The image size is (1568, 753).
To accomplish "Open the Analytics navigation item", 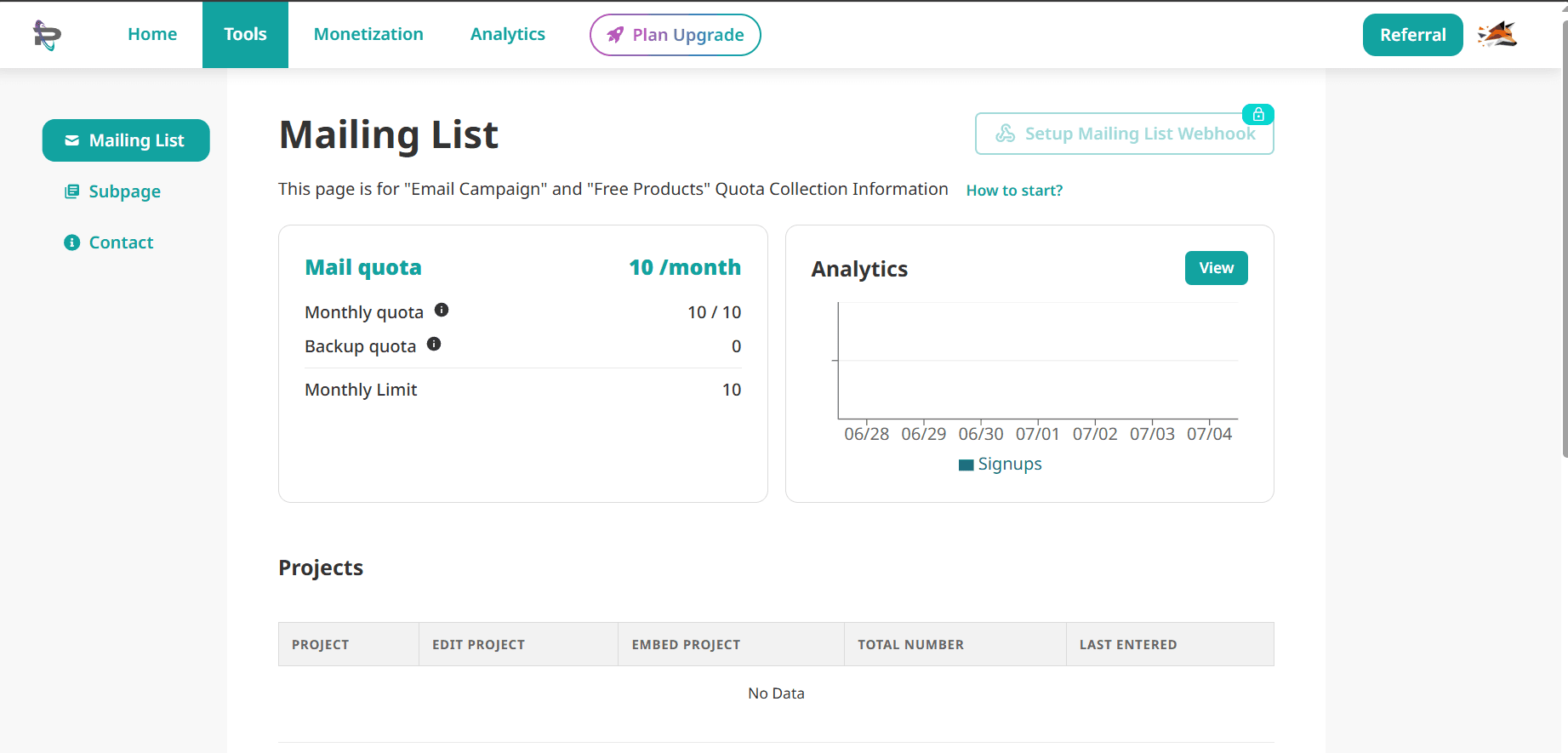I will pos(507,35).
